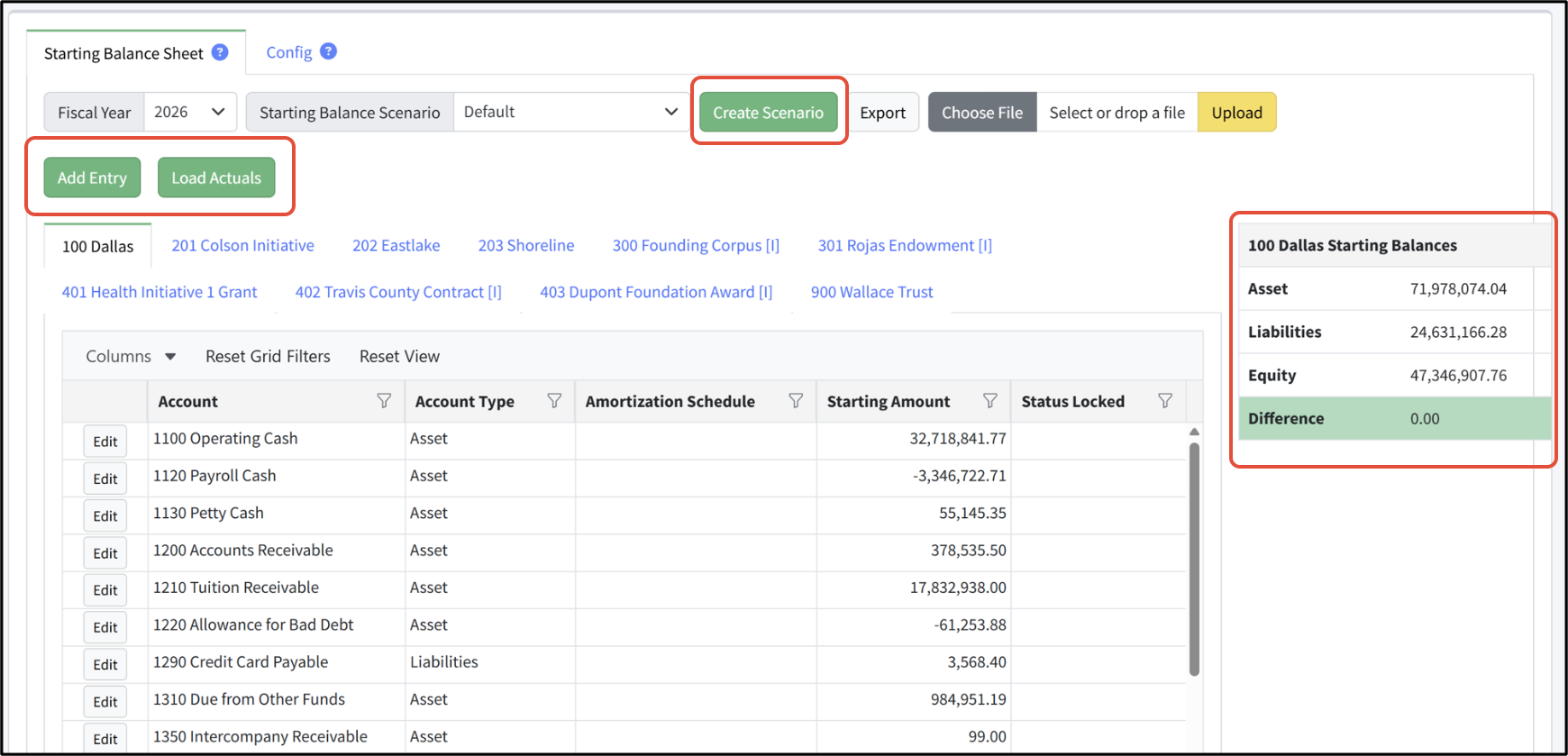Click Choose File button
Viewport: 1568px width, 756px height.
coord(982,113)
